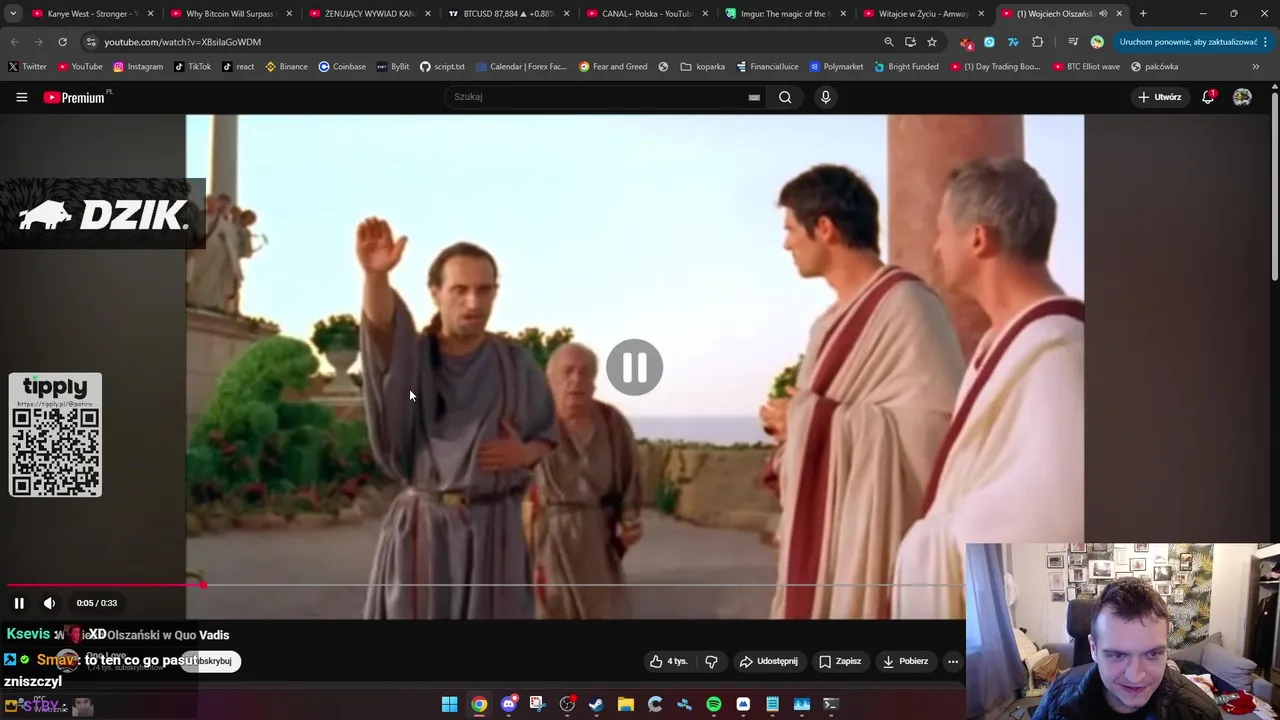Bookmark this page with the star icon
1280x720 pixels.
click(x=932, y=42)
